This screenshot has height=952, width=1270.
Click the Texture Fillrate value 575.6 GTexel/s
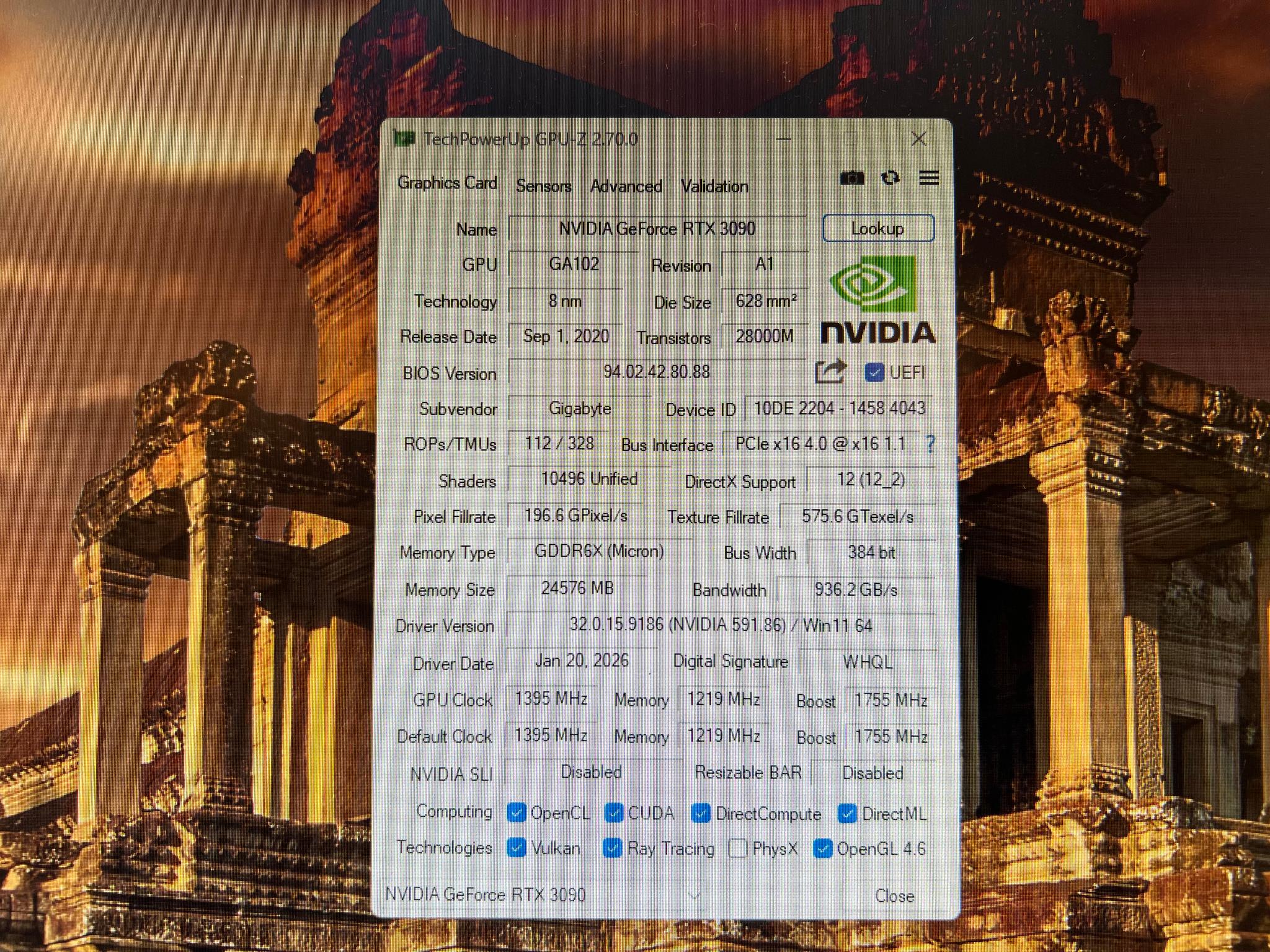pos(858,516)
